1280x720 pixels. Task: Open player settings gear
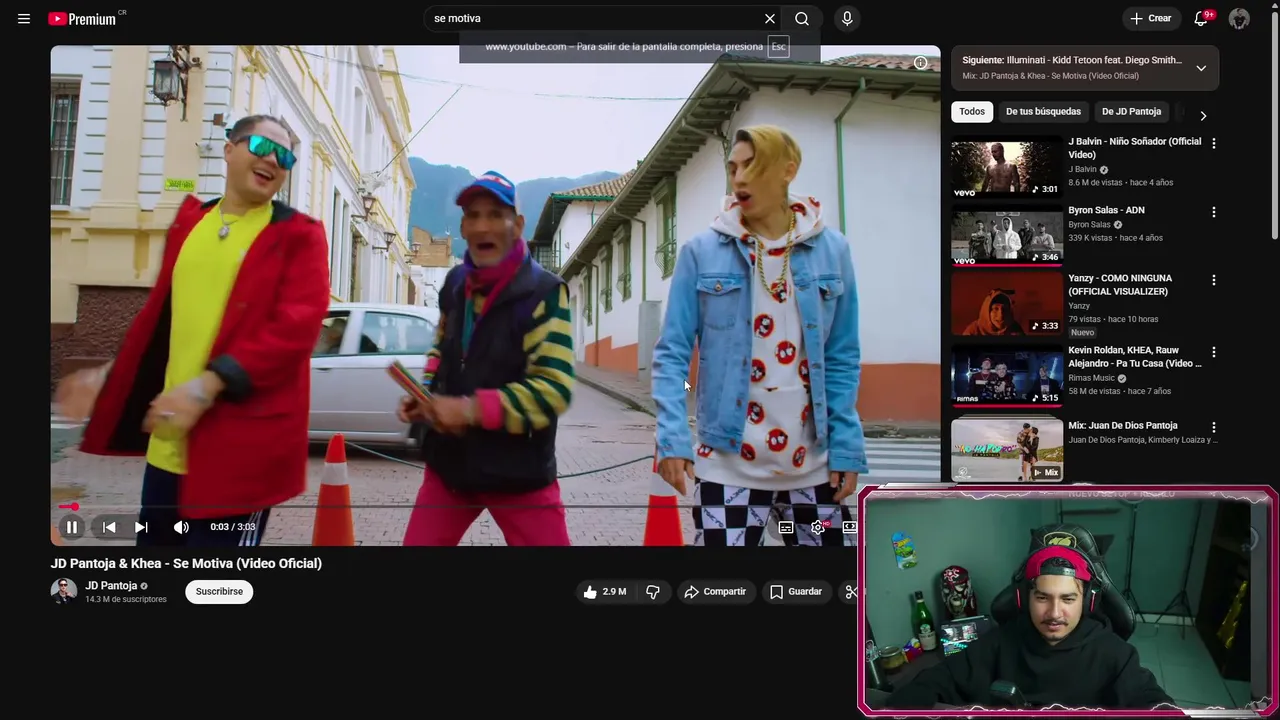click(818, 527)
